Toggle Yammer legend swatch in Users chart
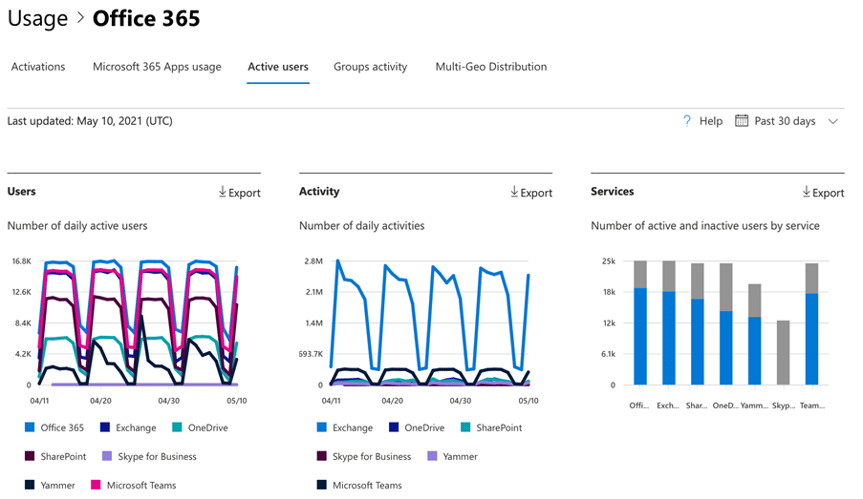This screenshot has width=863, height=499. tap(30, 485)
